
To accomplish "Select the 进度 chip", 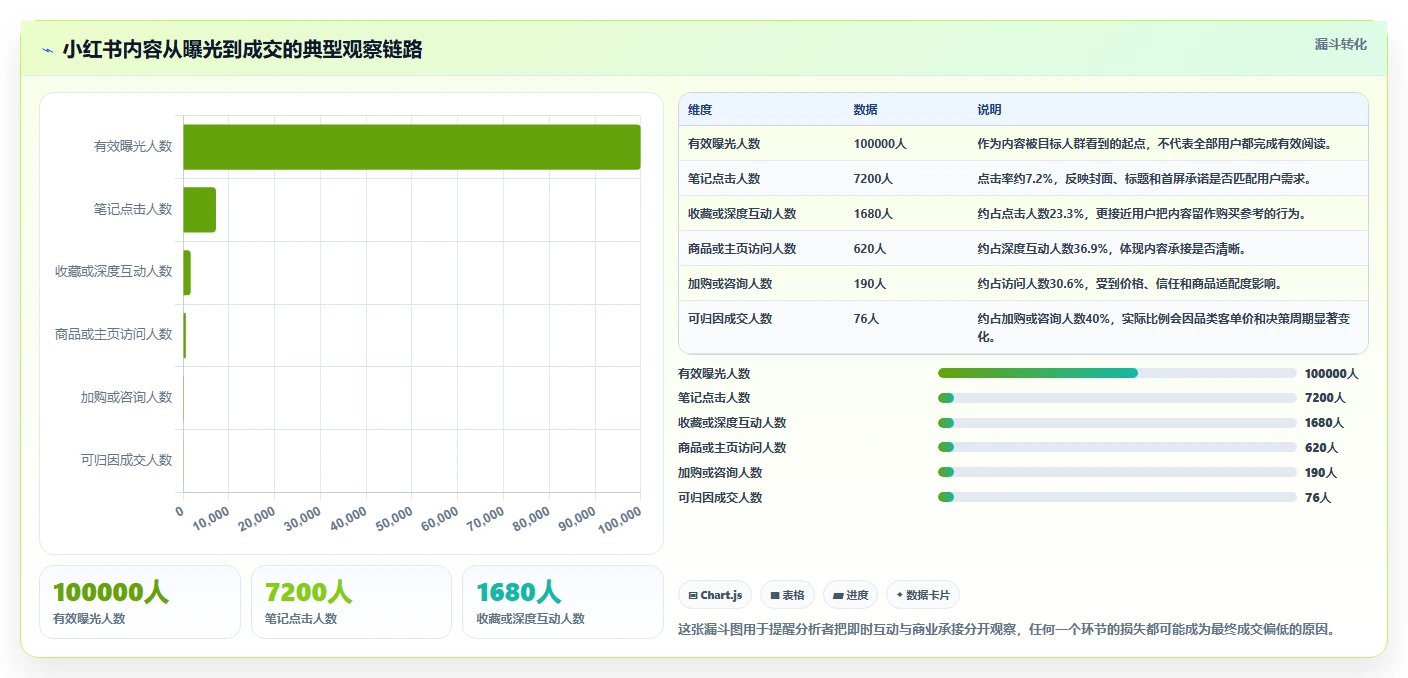I will click(x=850, y=595).
